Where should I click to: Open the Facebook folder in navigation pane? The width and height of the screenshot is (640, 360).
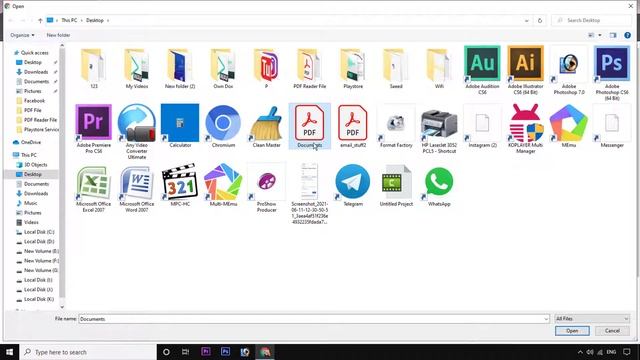tap(34, 100)
